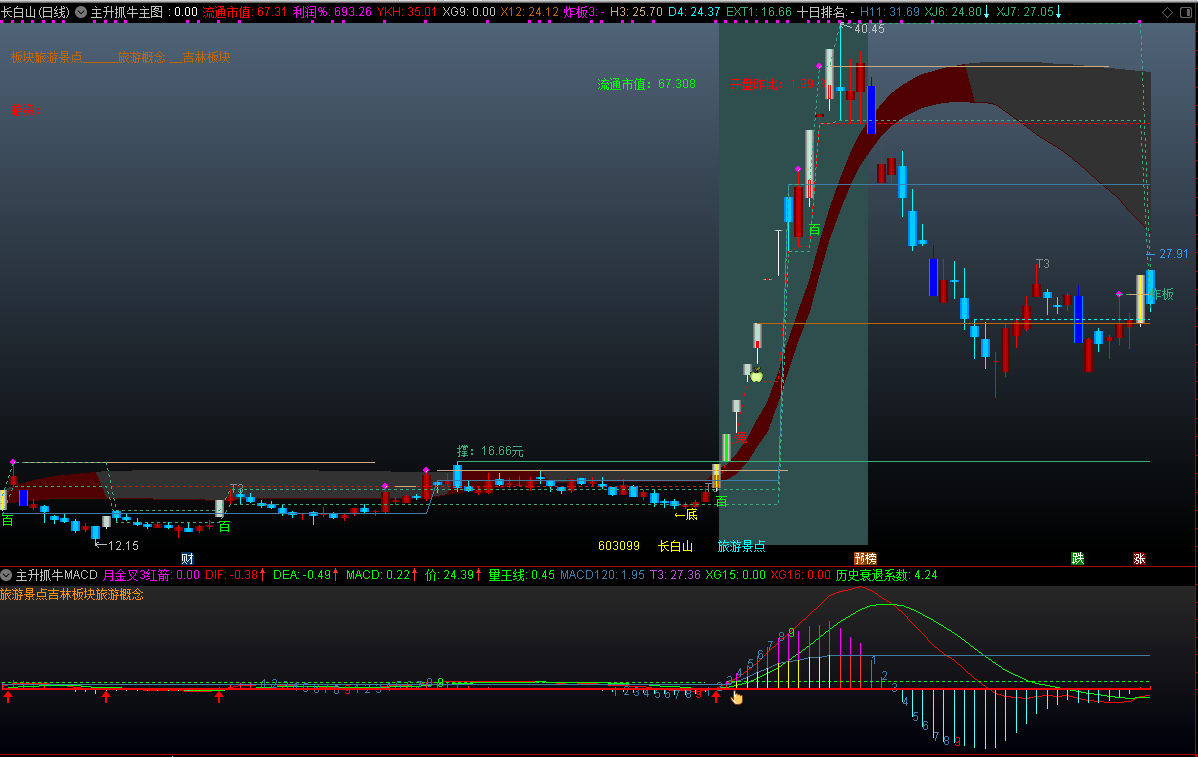This screenshot has width=1198, height=757.
Task: Click the 量王线: 0.45 value
Action: (x=522, y=574)
